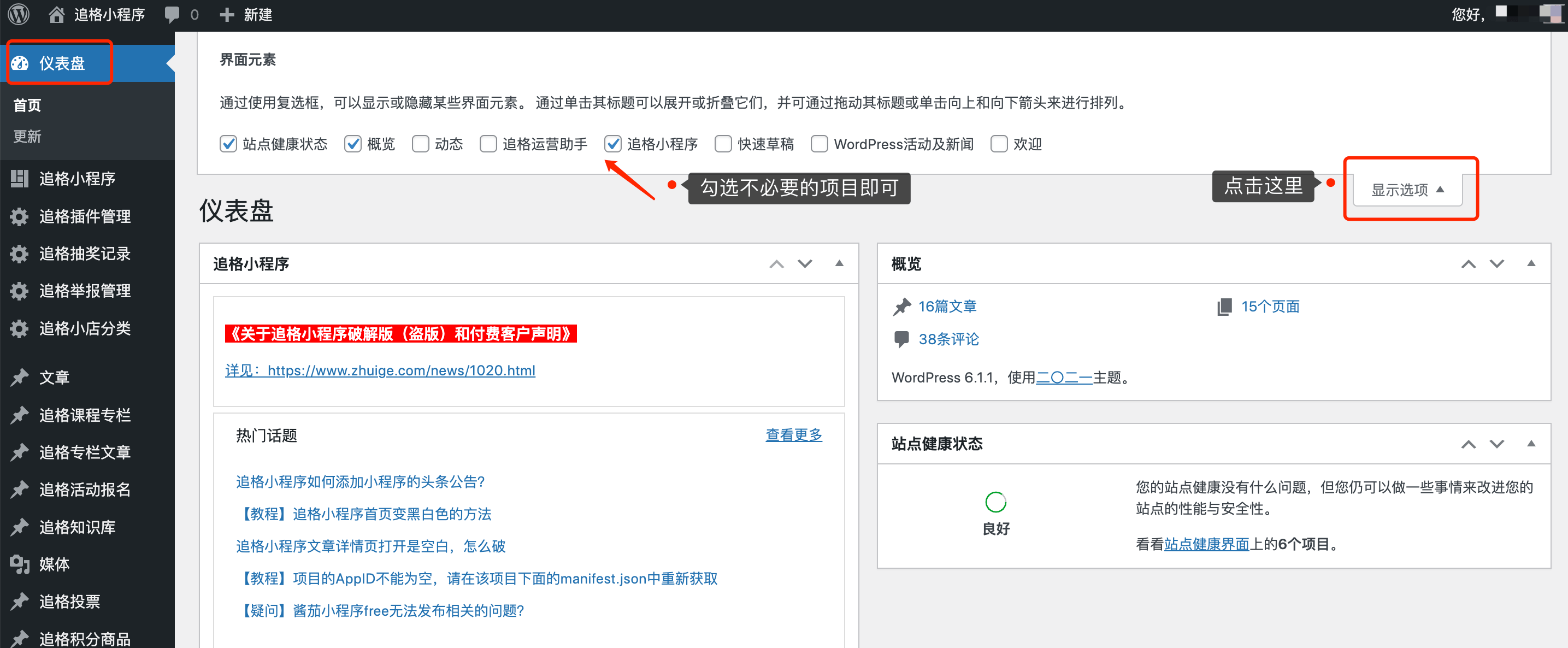Open the 首页 submenu item
Screen dimensions: 1568x648
pos(27,105)
